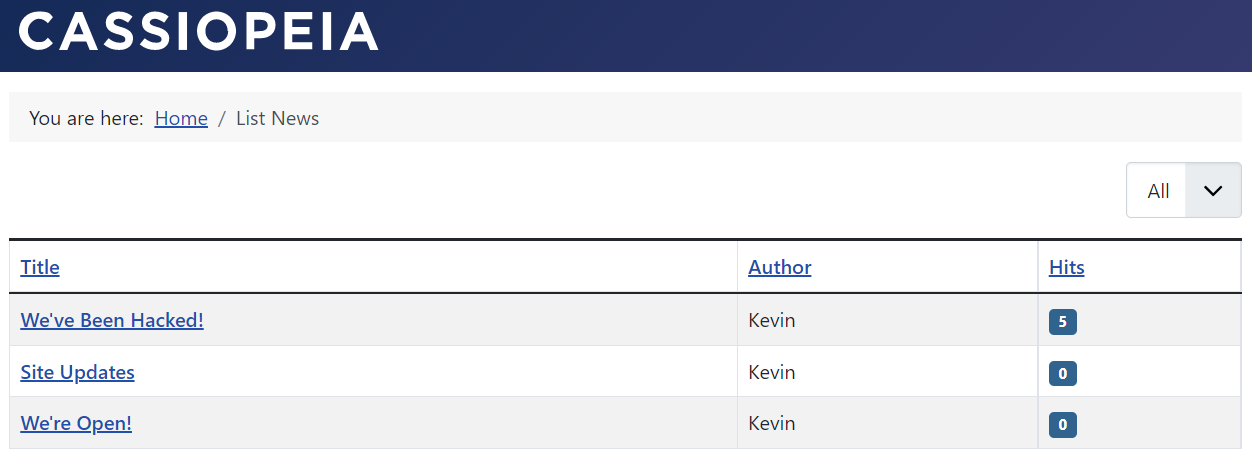This screenshot has width=1252, height=476.
Task: Open the Site Updates article
Action: pyautogui.click(x=77, y=372)
